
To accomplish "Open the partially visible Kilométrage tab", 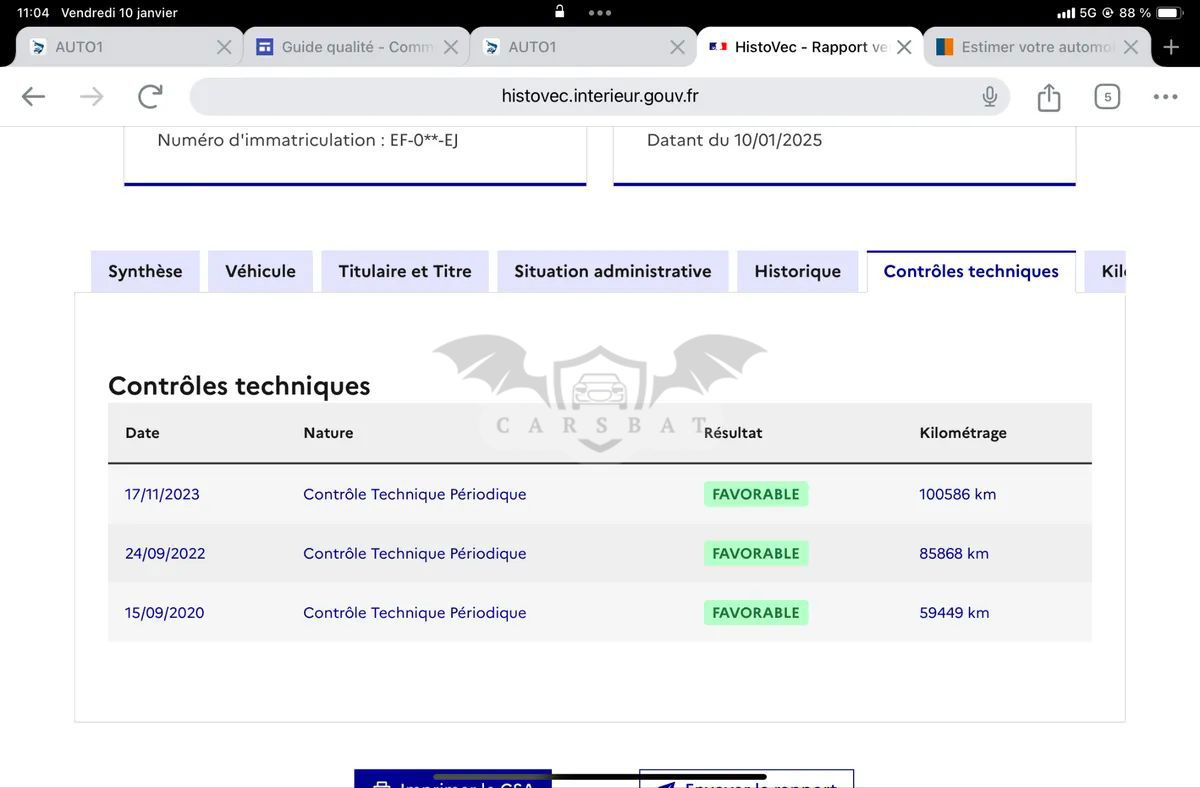I will pos(1106,271).
